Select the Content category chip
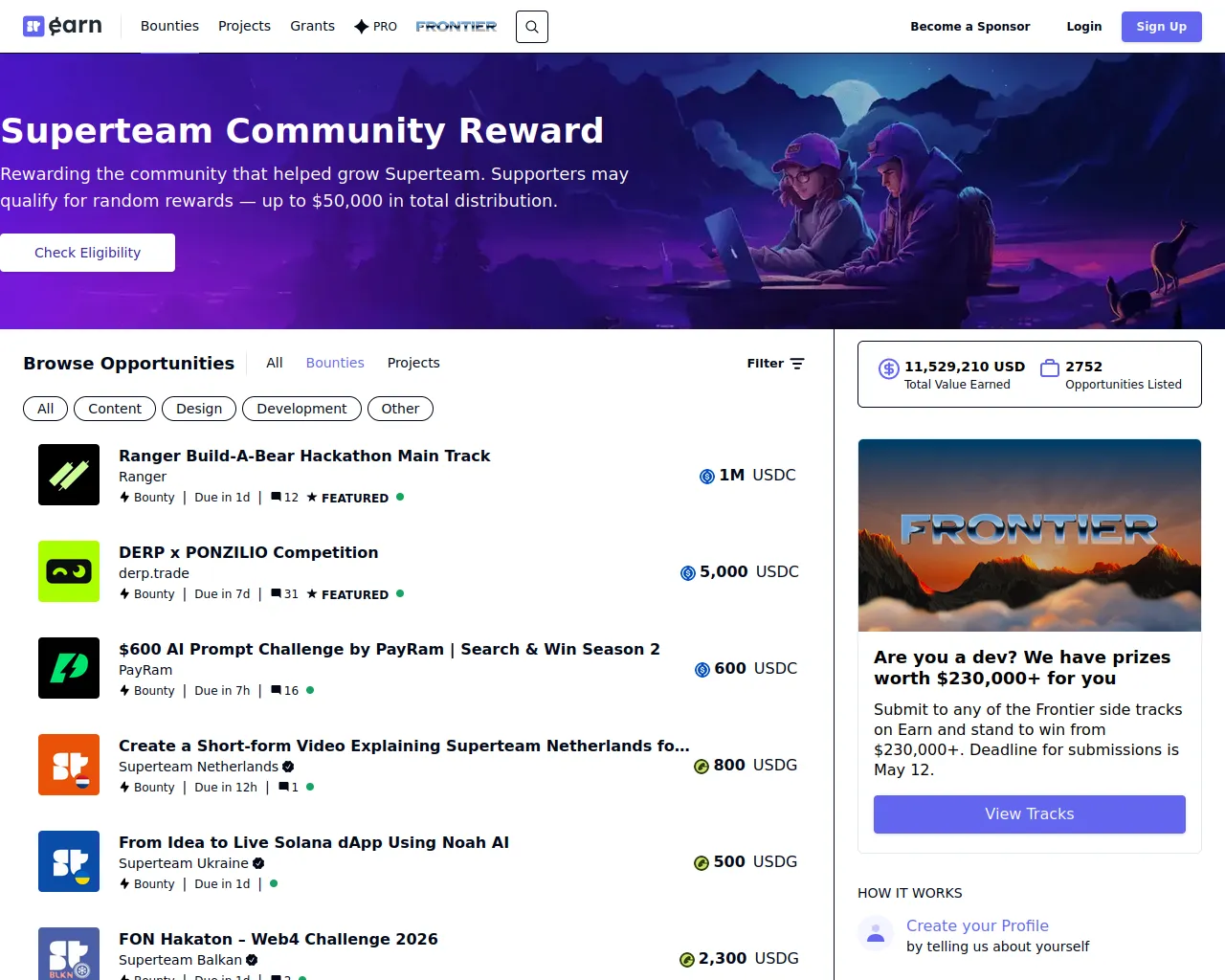This screenshot has height=980, width=1225. point(115,409)
